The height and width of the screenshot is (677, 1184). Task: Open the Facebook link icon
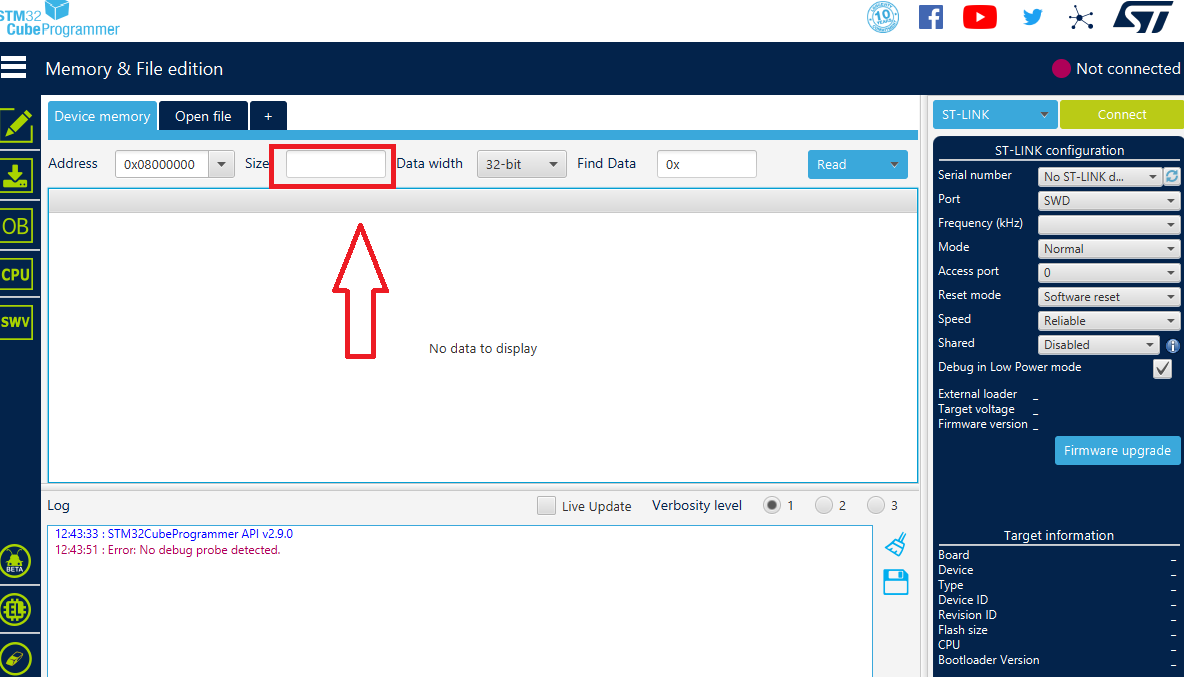click(930, 17)
